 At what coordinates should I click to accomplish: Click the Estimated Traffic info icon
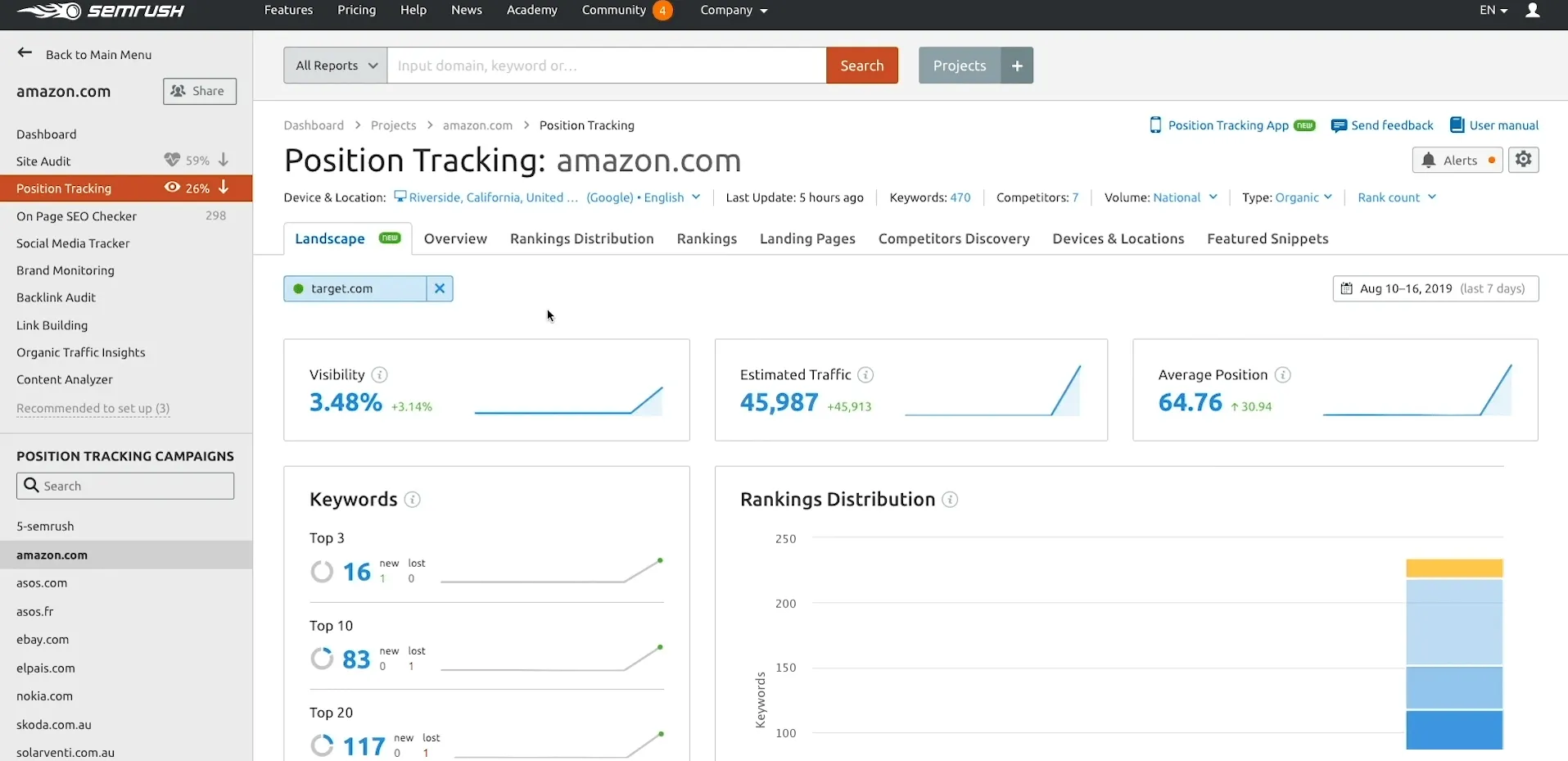[865, 375]
